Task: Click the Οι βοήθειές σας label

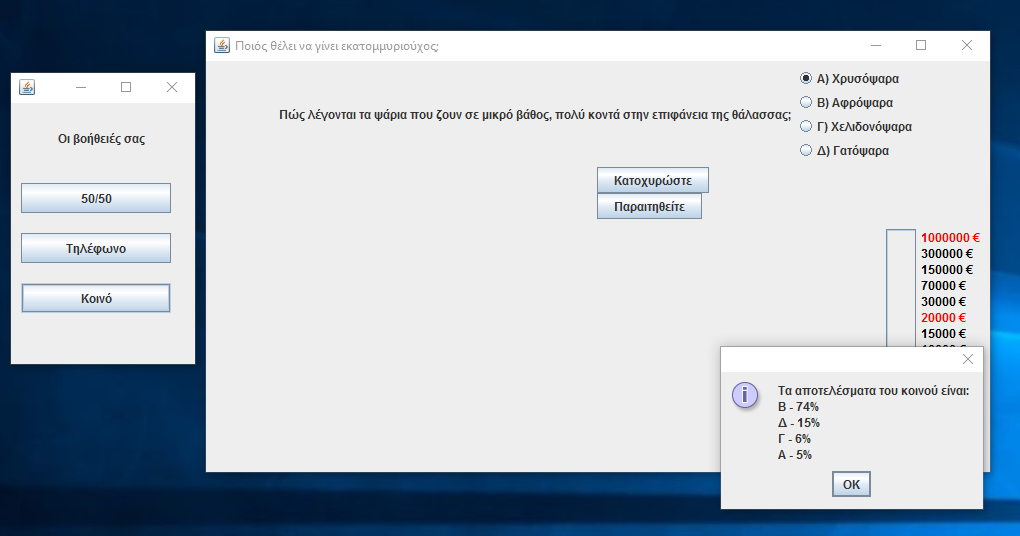Action: click(x=101, y=139)
